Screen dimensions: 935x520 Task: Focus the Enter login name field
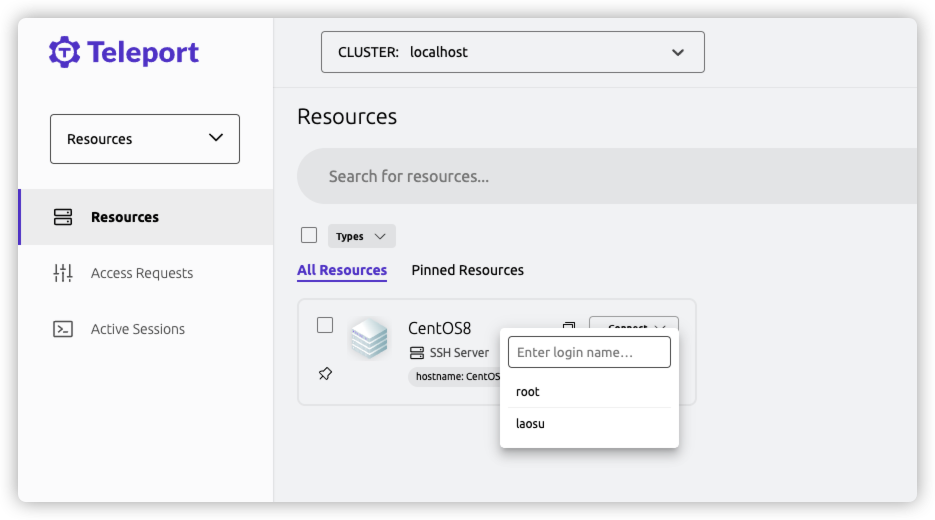pyautogui.click(x=589, y=352)
